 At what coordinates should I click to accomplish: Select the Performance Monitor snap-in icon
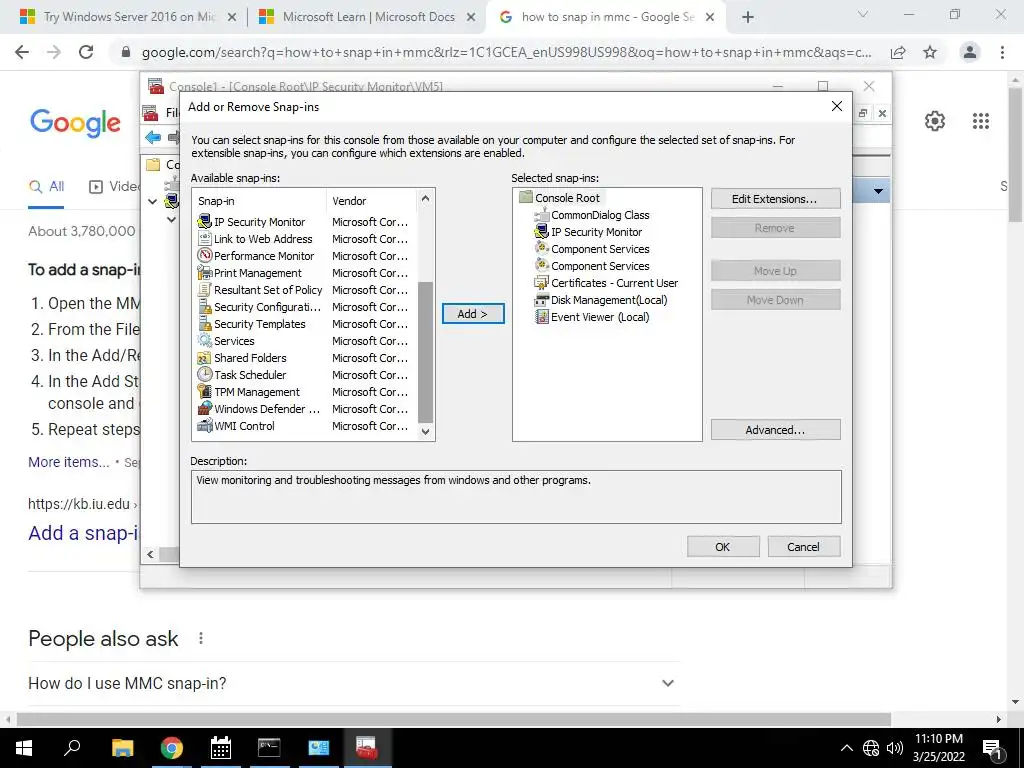(x=204, y=256)
